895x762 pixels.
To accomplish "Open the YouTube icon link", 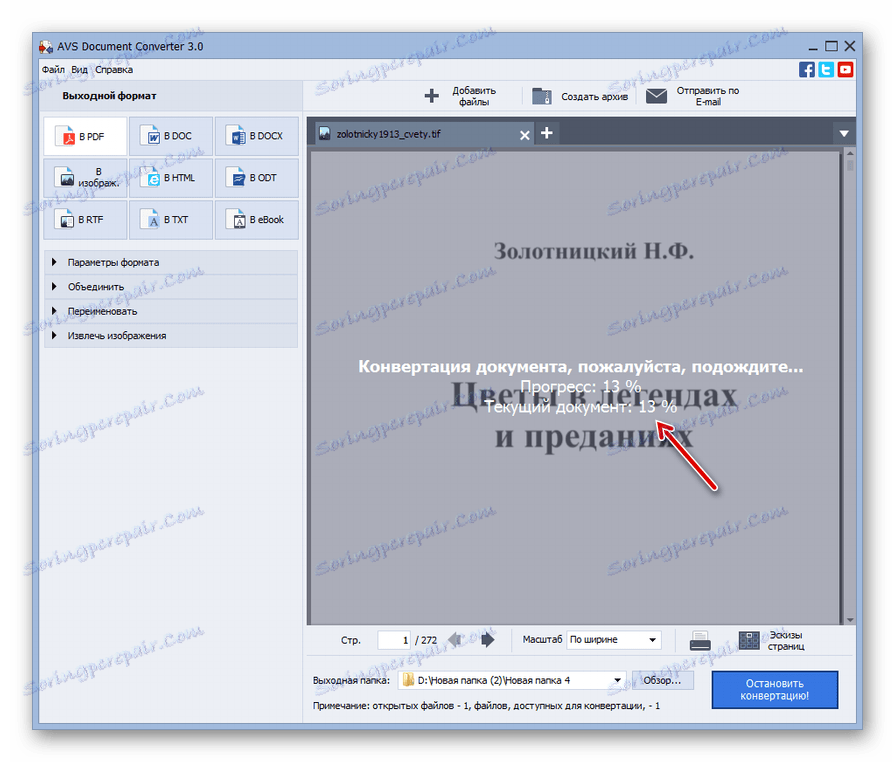I will pos(845,70).
